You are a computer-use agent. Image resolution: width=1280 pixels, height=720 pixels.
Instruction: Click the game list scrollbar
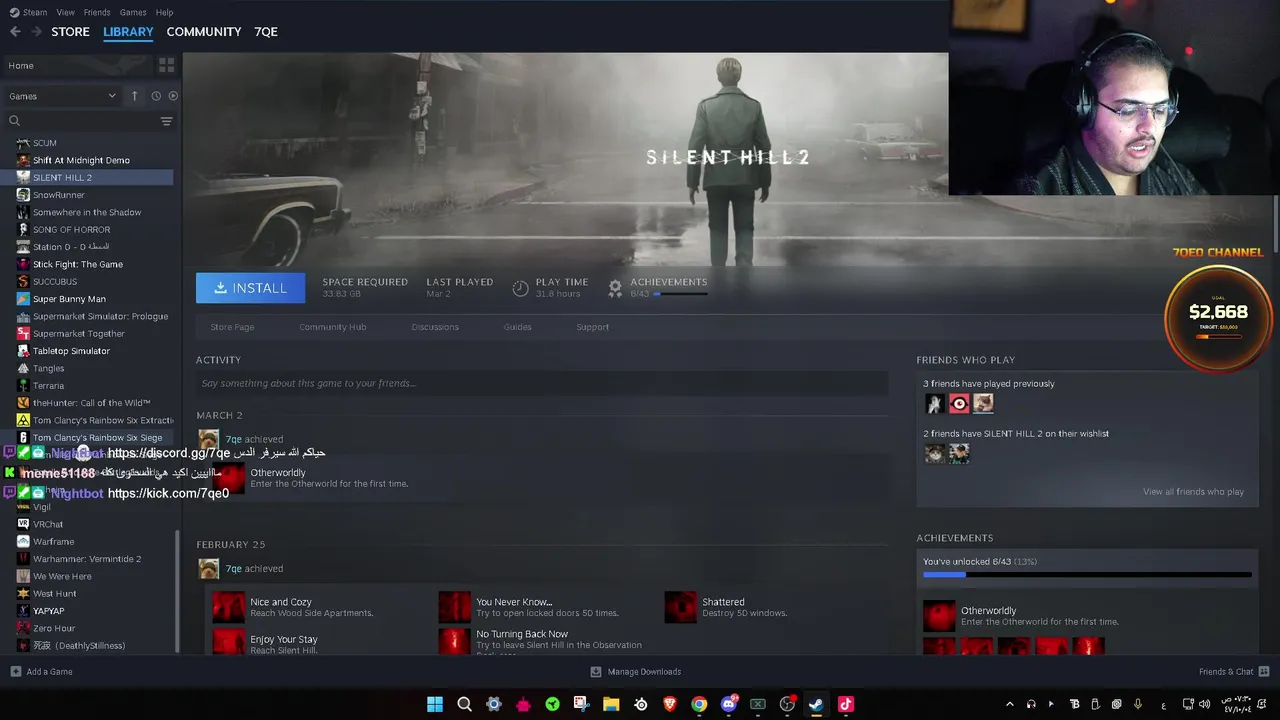tap(177, 590)
